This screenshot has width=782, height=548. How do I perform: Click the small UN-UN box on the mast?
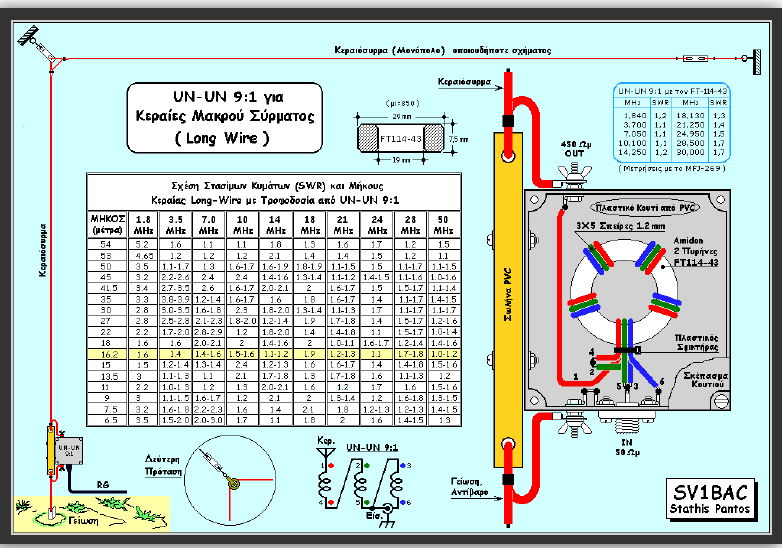pos(69,451)
